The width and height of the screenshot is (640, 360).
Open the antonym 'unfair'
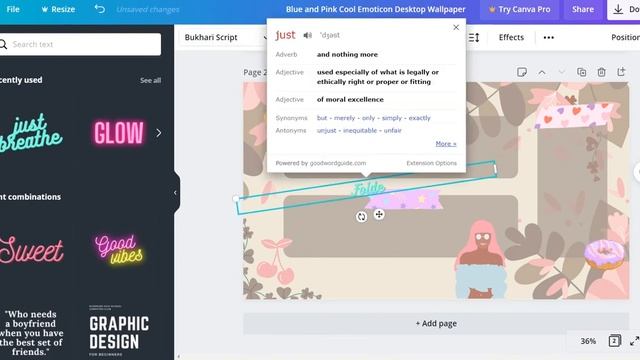pos(393,131)
